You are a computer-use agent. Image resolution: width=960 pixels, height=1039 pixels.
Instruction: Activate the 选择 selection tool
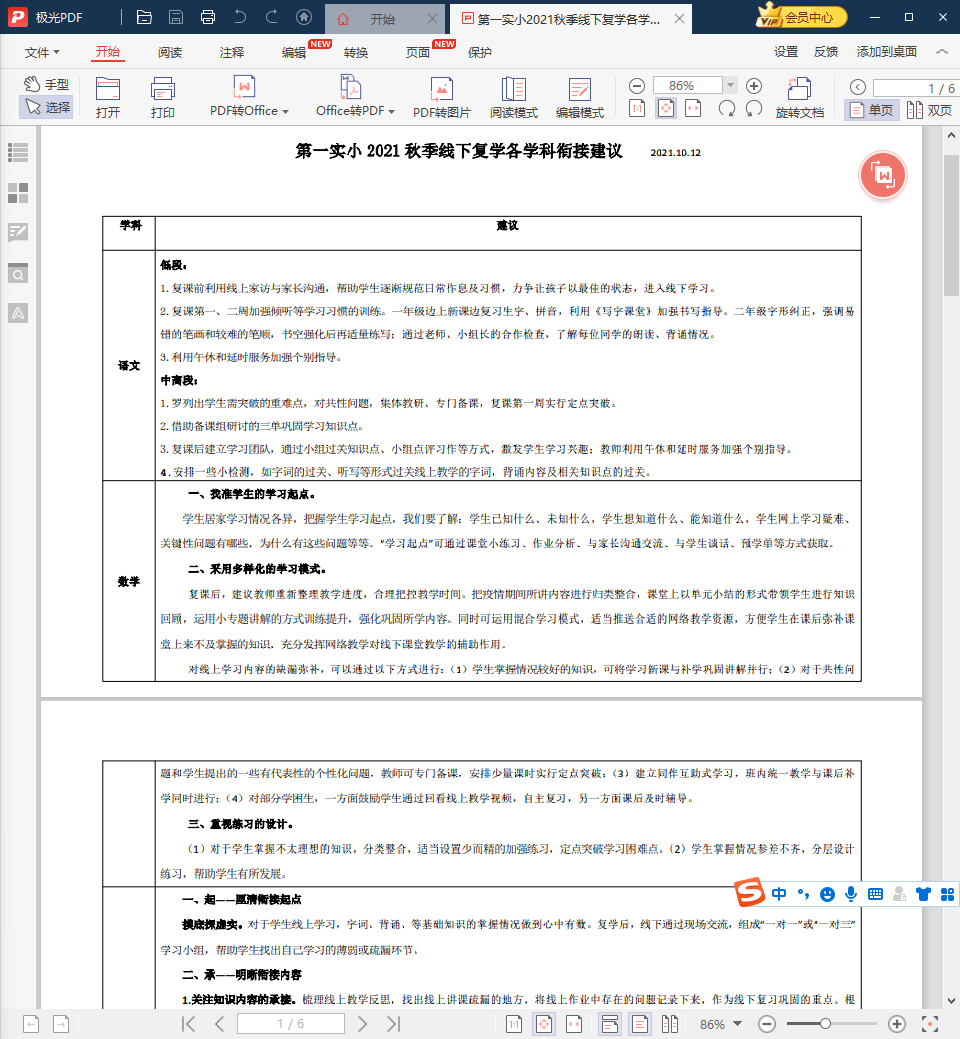coord(46,107)
